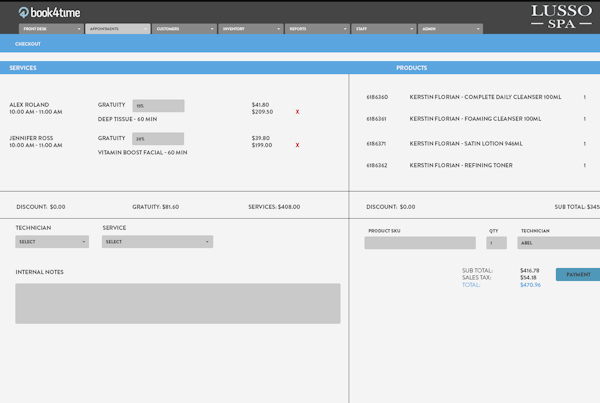Image resolution: width=600 pixels, height=403 pixels.
Task: Open the Service select dropdown
Action: point(157,242)
